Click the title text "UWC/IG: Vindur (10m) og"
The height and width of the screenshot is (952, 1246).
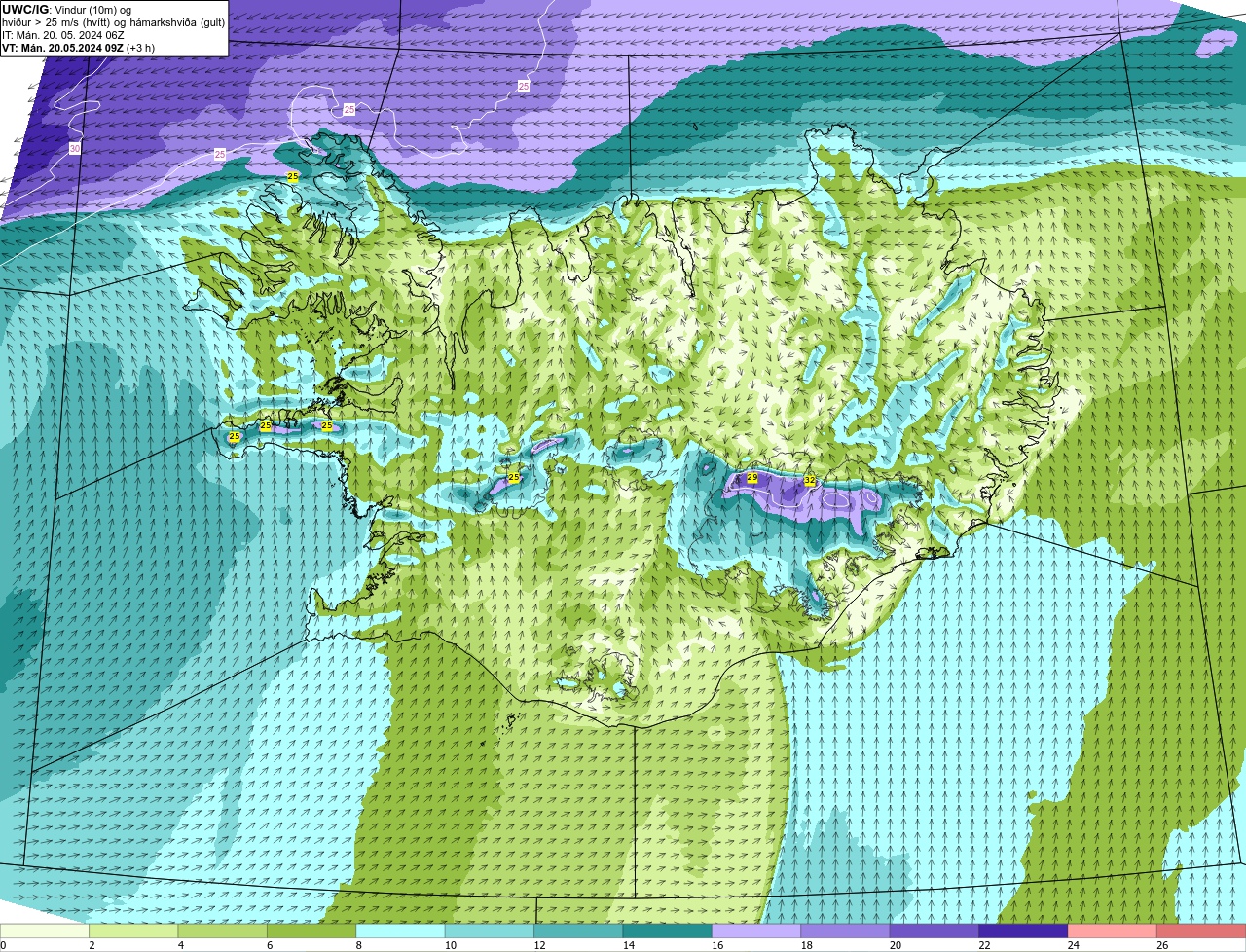click(67, 10)
